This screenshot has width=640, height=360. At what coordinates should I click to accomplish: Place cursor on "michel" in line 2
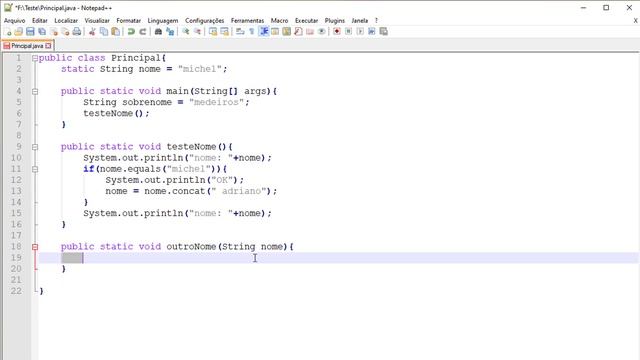click(x=200, y=69)
